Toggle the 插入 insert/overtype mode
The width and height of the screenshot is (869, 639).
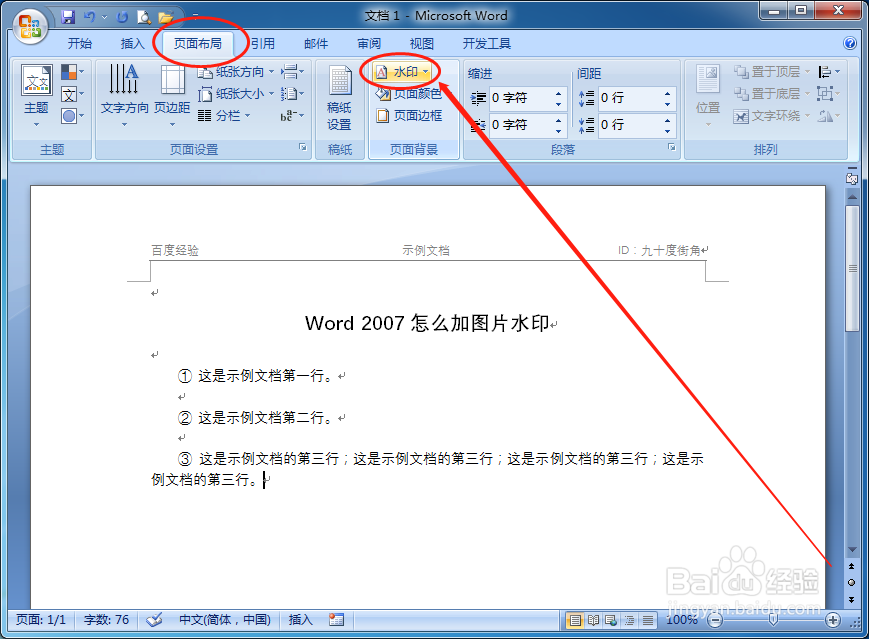pyautogui.click(x=300, y=620)
